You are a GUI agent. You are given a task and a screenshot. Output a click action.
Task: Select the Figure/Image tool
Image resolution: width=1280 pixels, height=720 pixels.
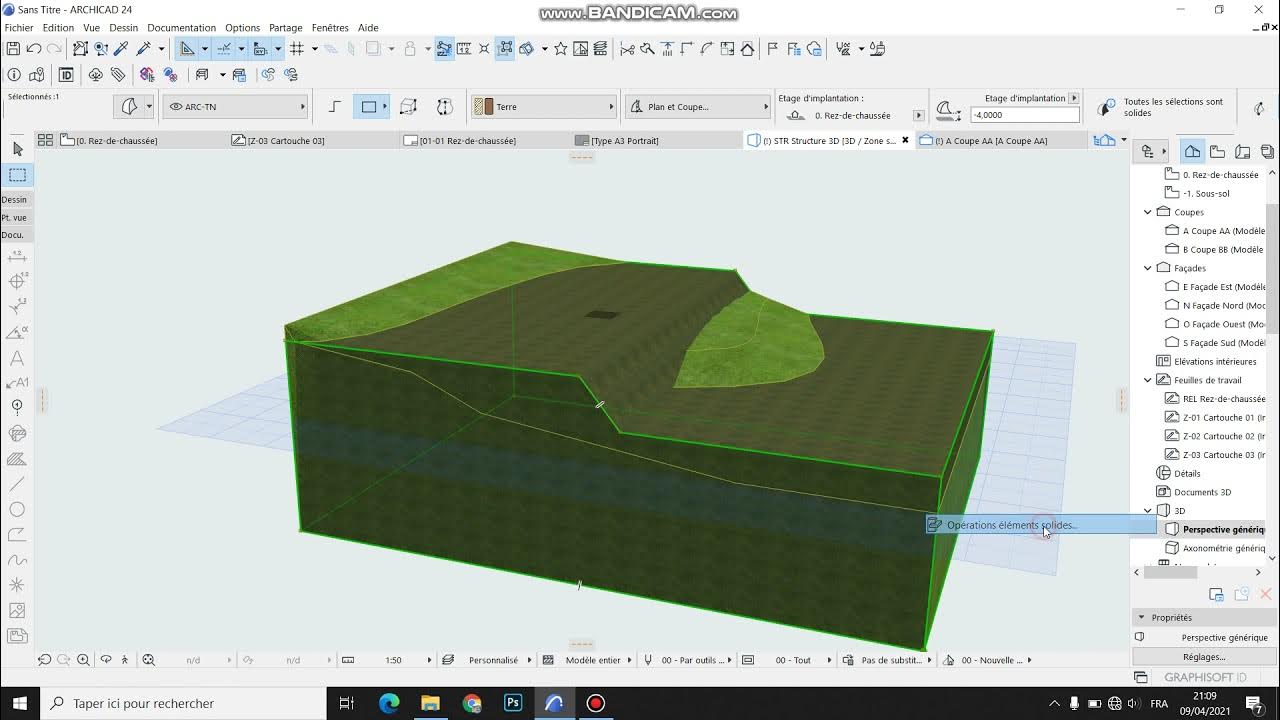17,610
